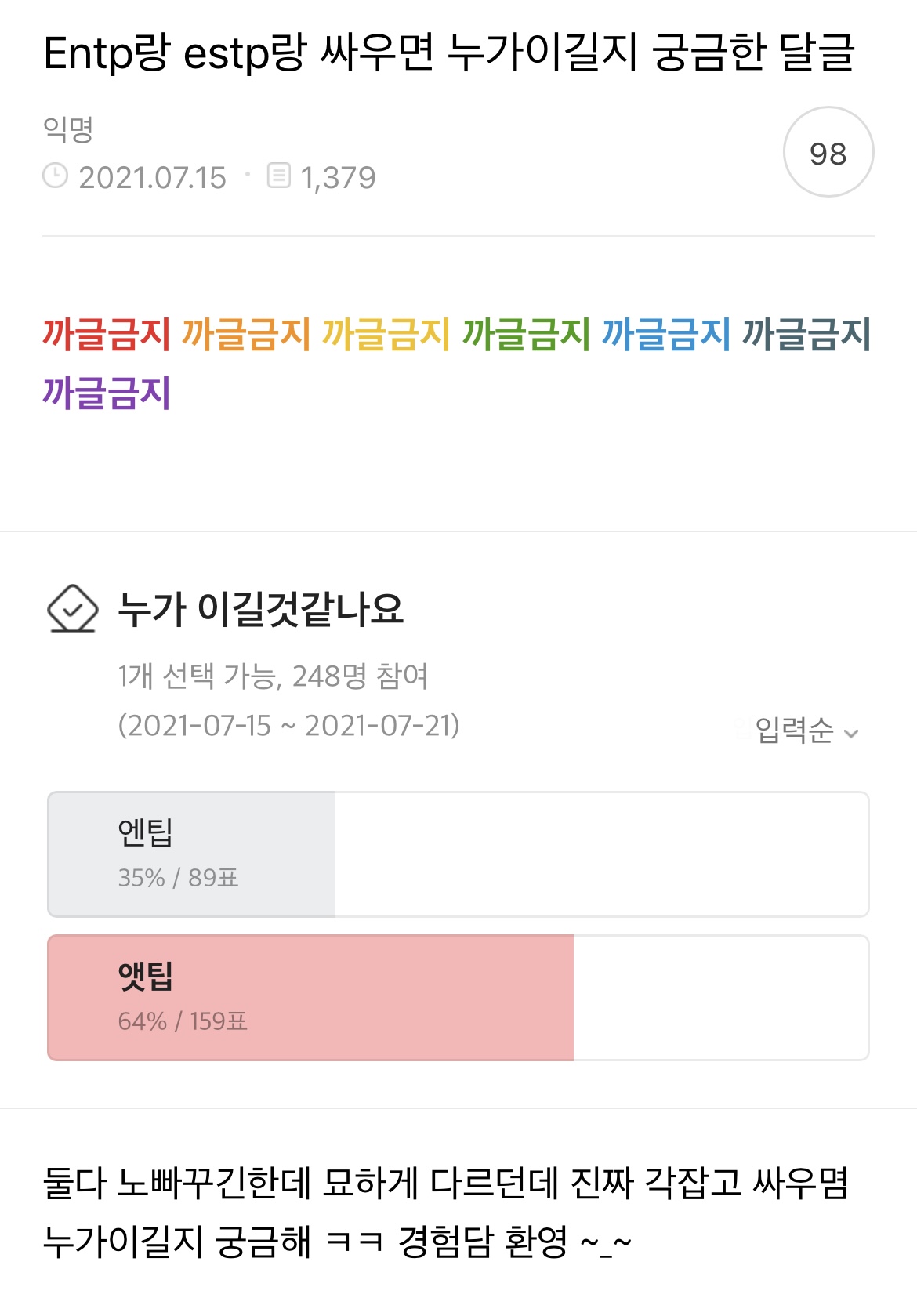Click the chevron next to 입력순
Viewport: 917px width, 1316px height.
pos(851,734)
